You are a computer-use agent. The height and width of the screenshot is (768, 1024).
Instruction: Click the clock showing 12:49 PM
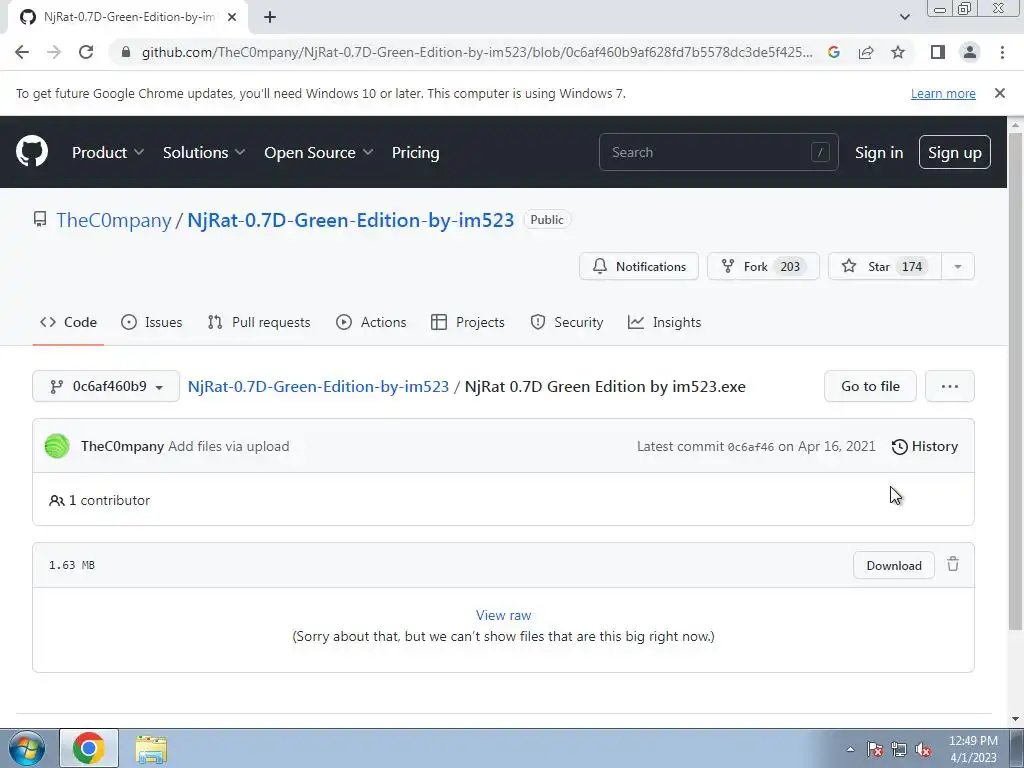pyautogui.click(x=973, y=748)
